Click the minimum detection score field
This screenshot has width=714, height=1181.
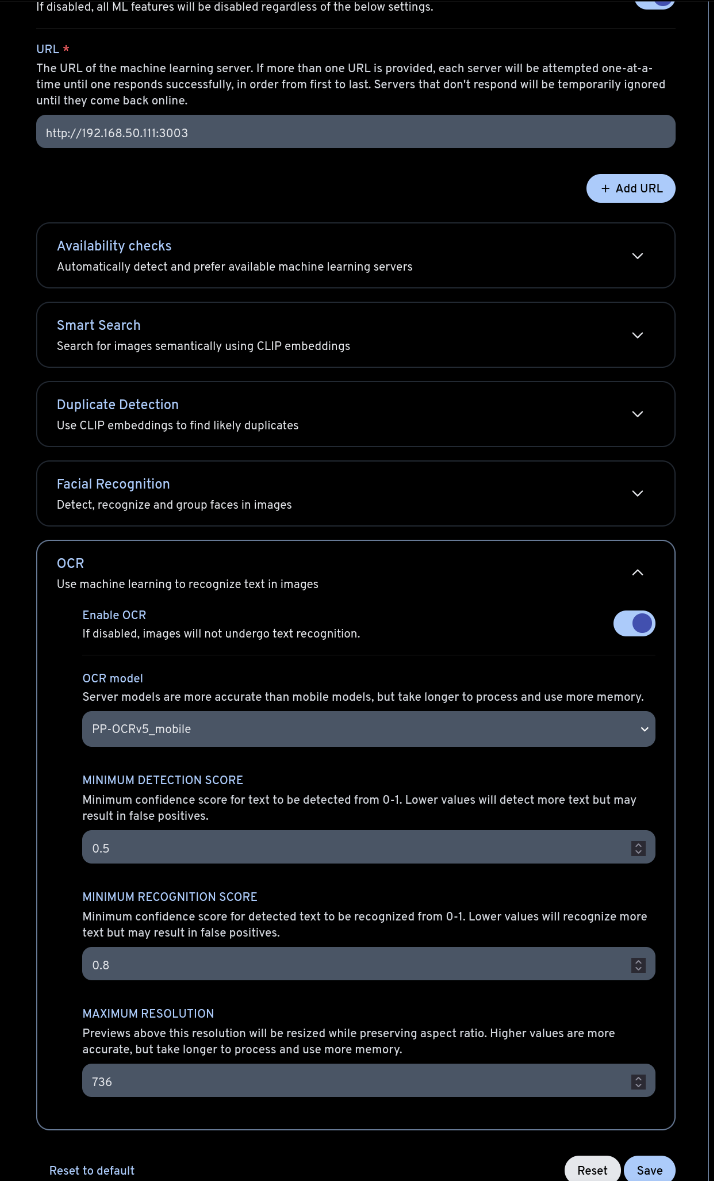pos(355,848)
